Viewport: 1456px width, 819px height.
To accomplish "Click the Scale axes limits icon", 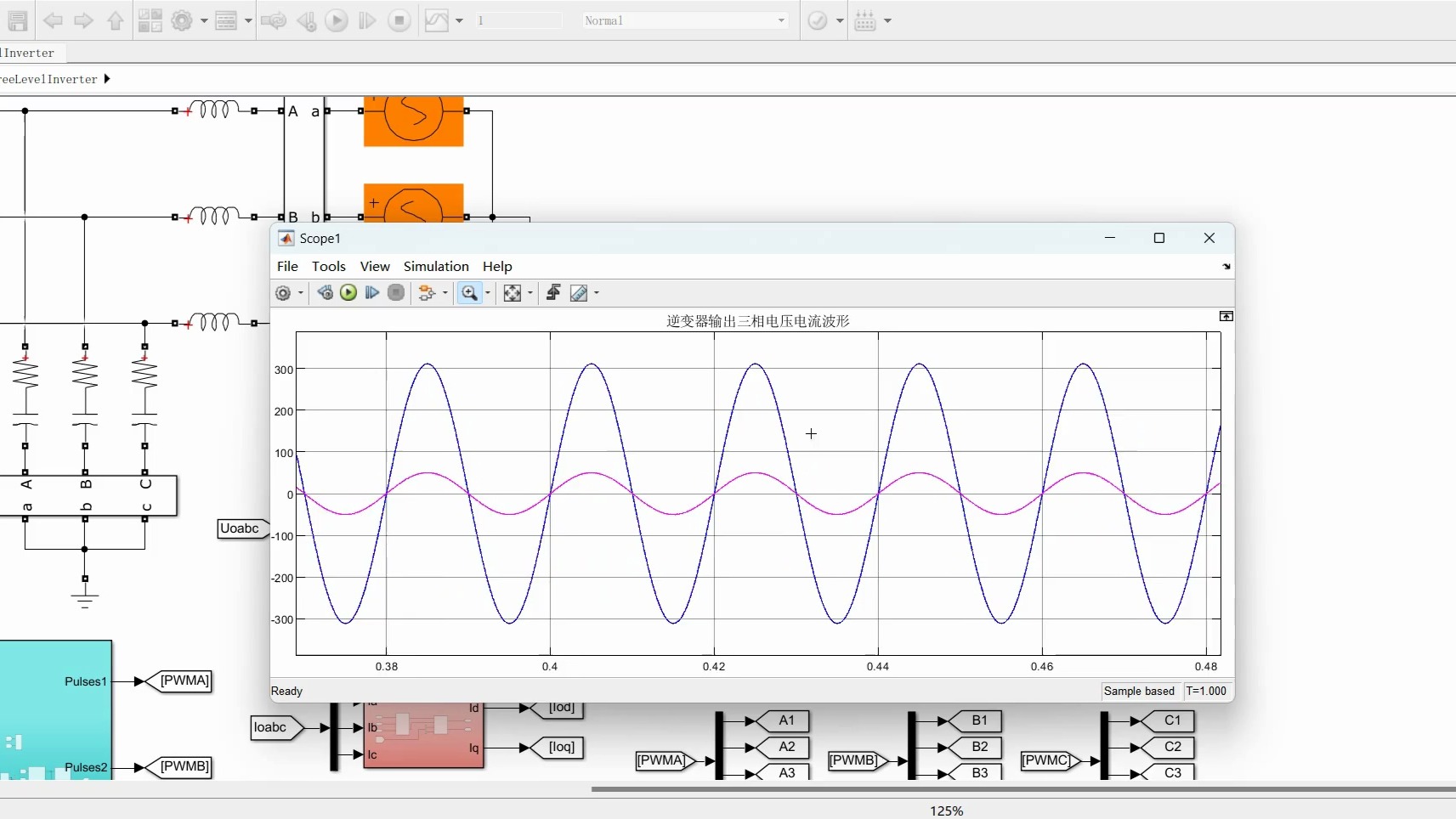I will [x=512, y=293].
